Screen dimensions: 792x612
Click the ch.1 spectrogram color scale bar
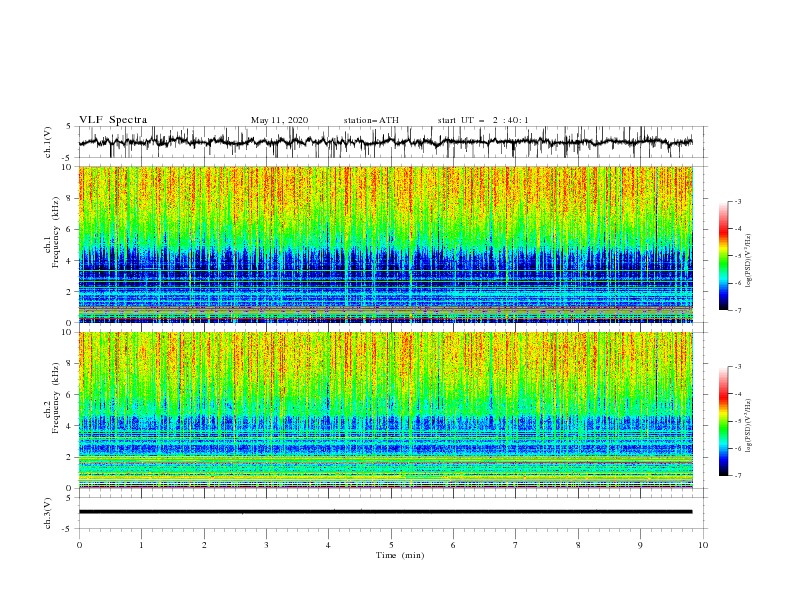pos(723,256)
